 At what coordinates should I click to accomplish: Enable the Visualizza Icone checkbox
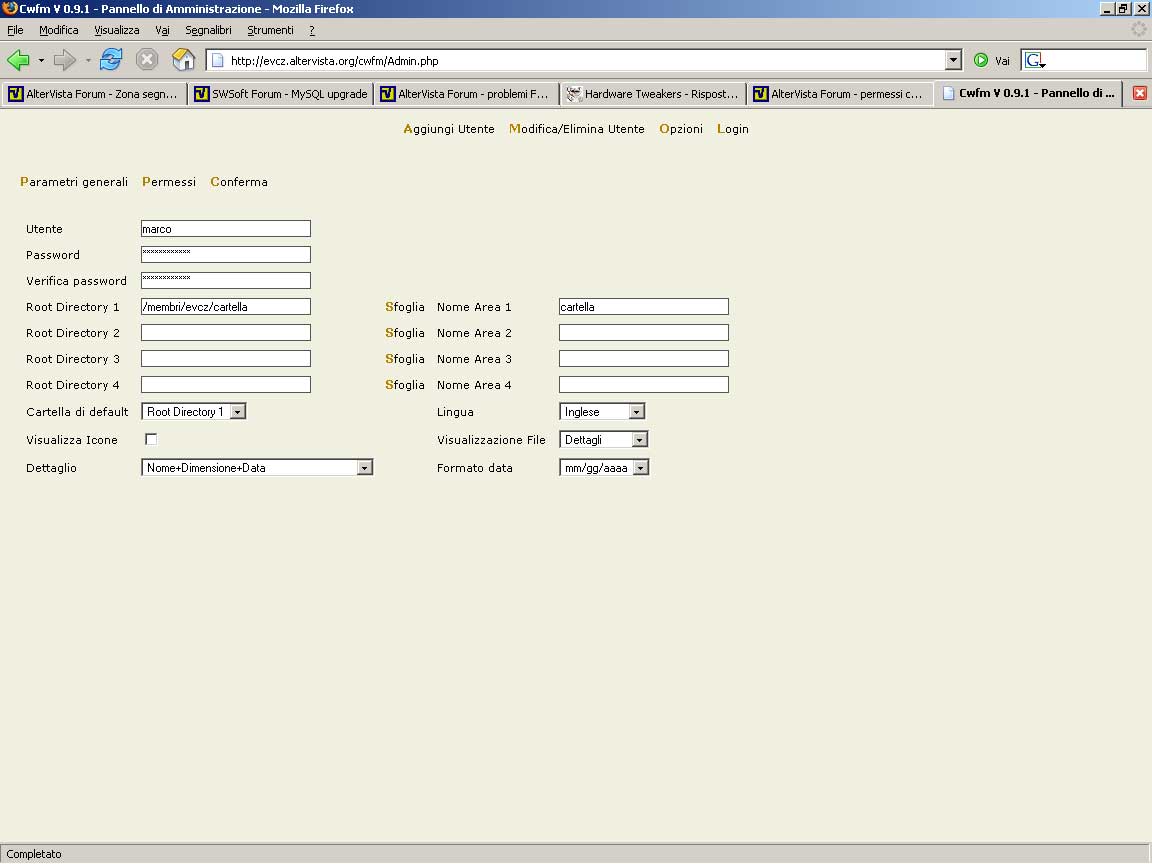tap(151, 439)
